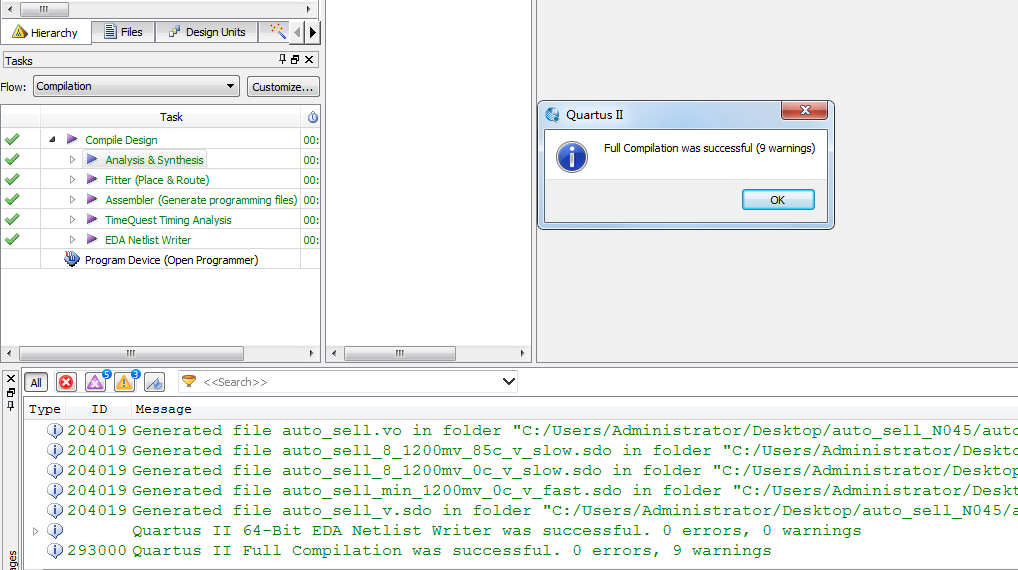Expand the Assembler task

pos(72,200)
